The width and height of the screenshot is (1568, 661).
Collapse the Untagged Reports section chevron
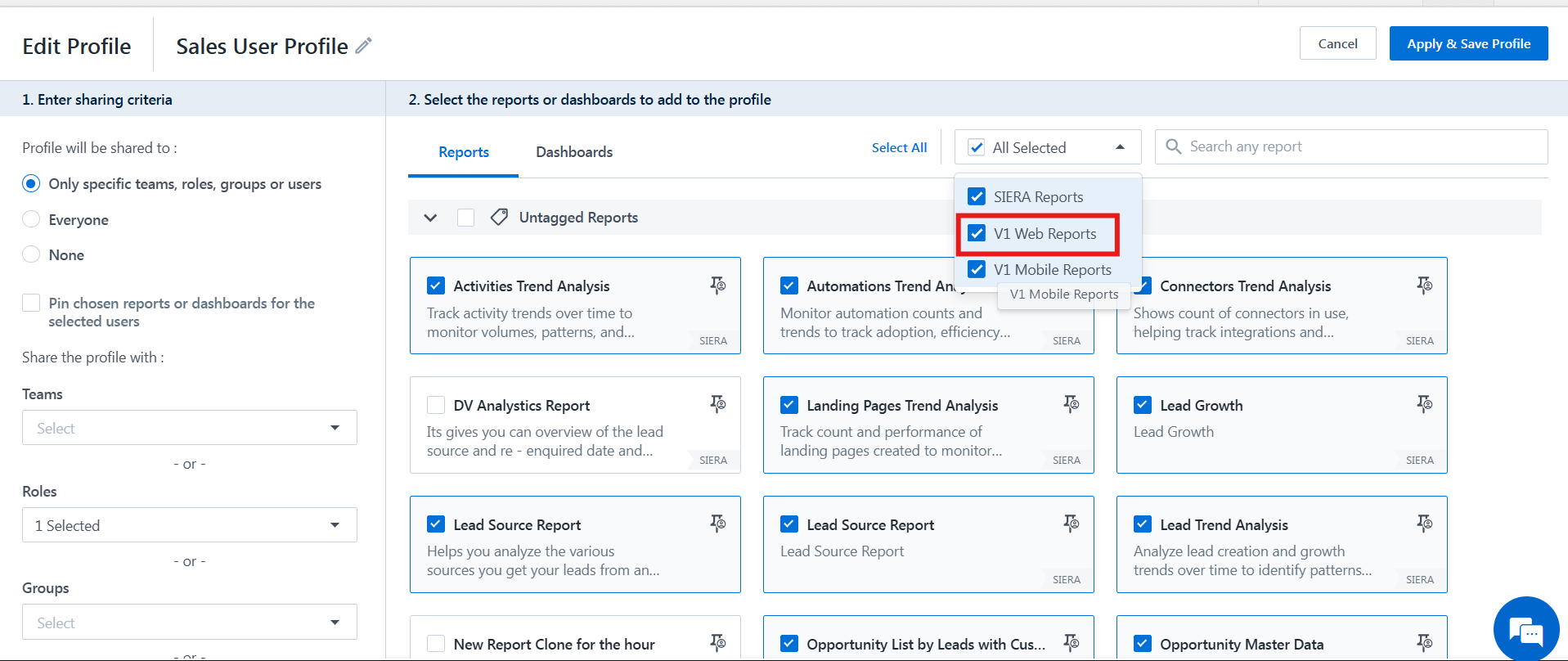(x=430, y=218)
